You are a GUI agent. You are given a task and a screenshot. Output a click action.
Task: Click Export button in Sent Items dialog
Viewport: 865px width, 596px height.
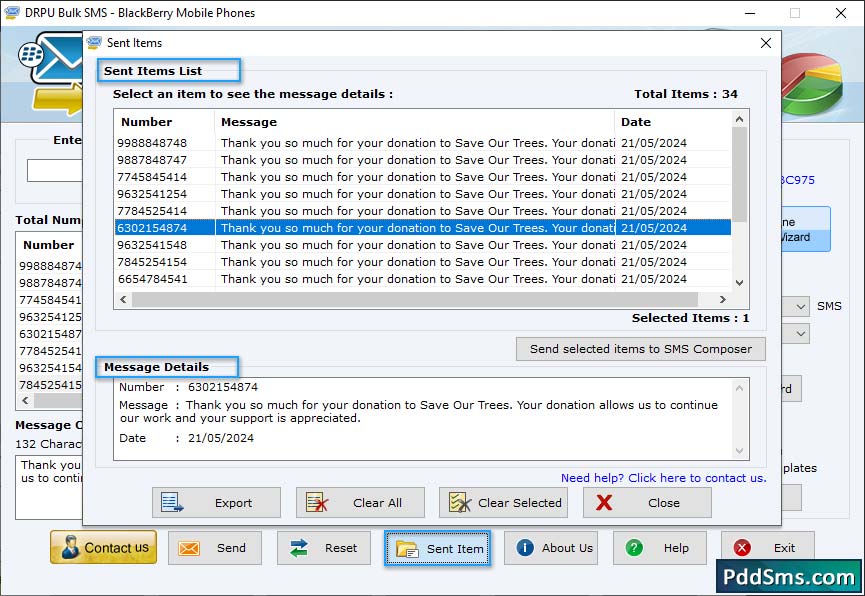[216, 502]
